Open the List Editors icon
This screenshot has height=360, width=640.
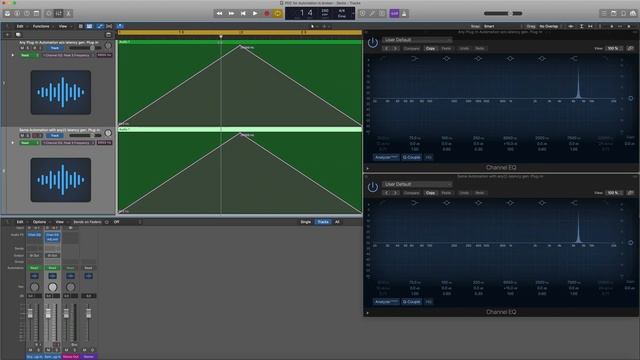pyautogui.click(x=604, y=13)
